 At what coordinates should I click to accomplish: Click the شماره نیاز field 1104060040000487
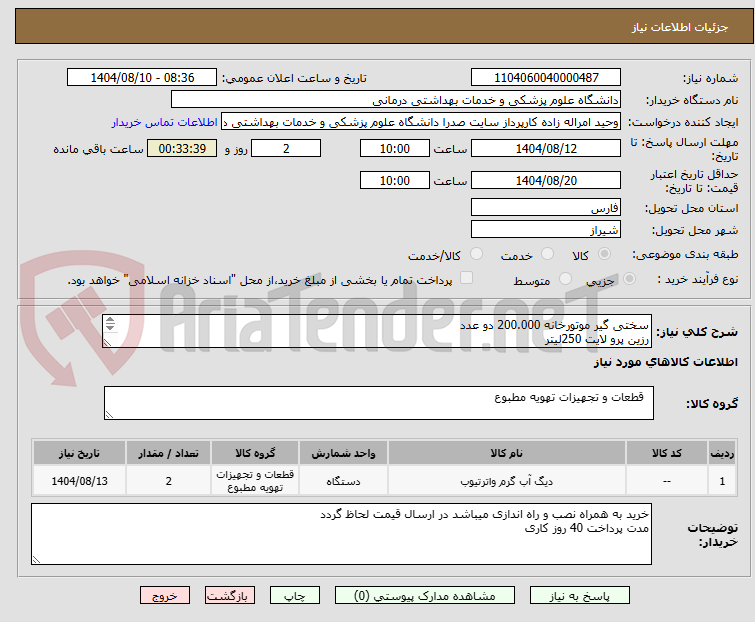(x=546, y=78)
